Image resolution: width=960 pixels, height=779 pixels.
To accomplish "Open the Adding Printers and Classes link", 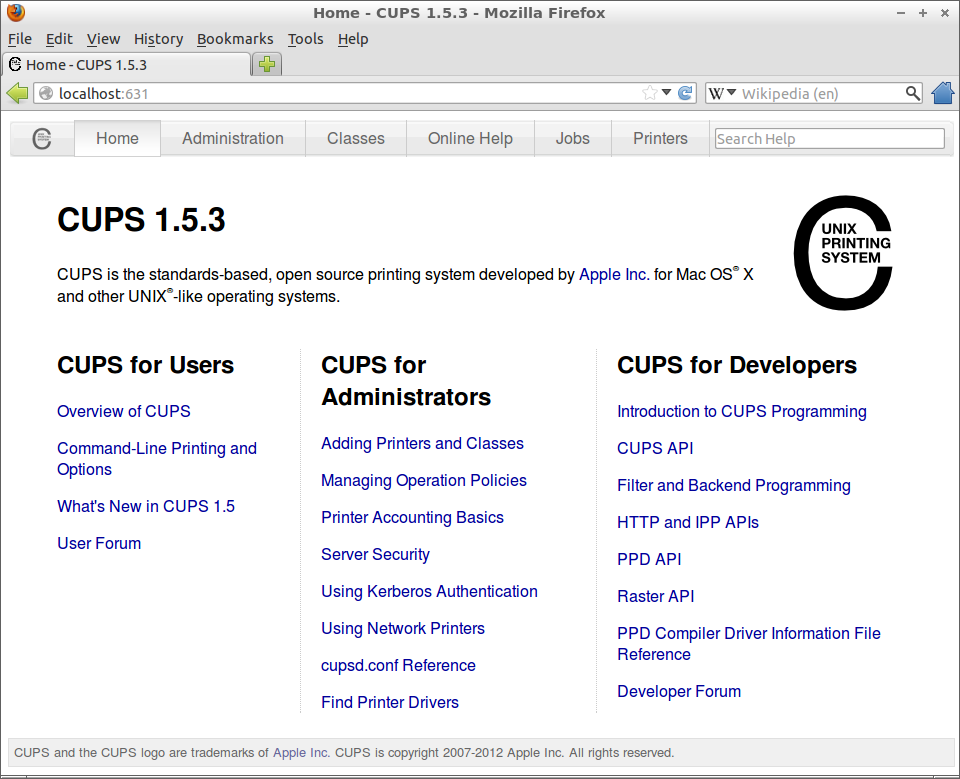I will coord(422,443).
